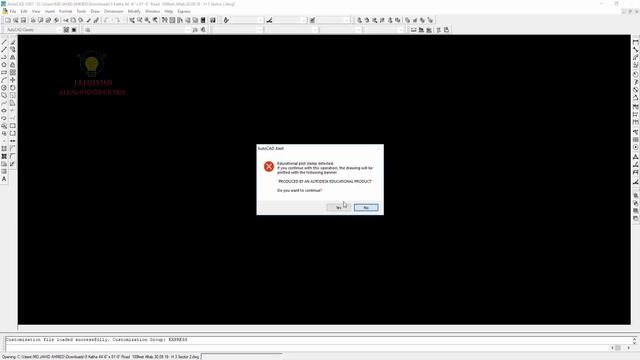Viewport: 640px width, 360px height.
Task: Open the Text Style dropdown
Action: click(x=260, y=20)
